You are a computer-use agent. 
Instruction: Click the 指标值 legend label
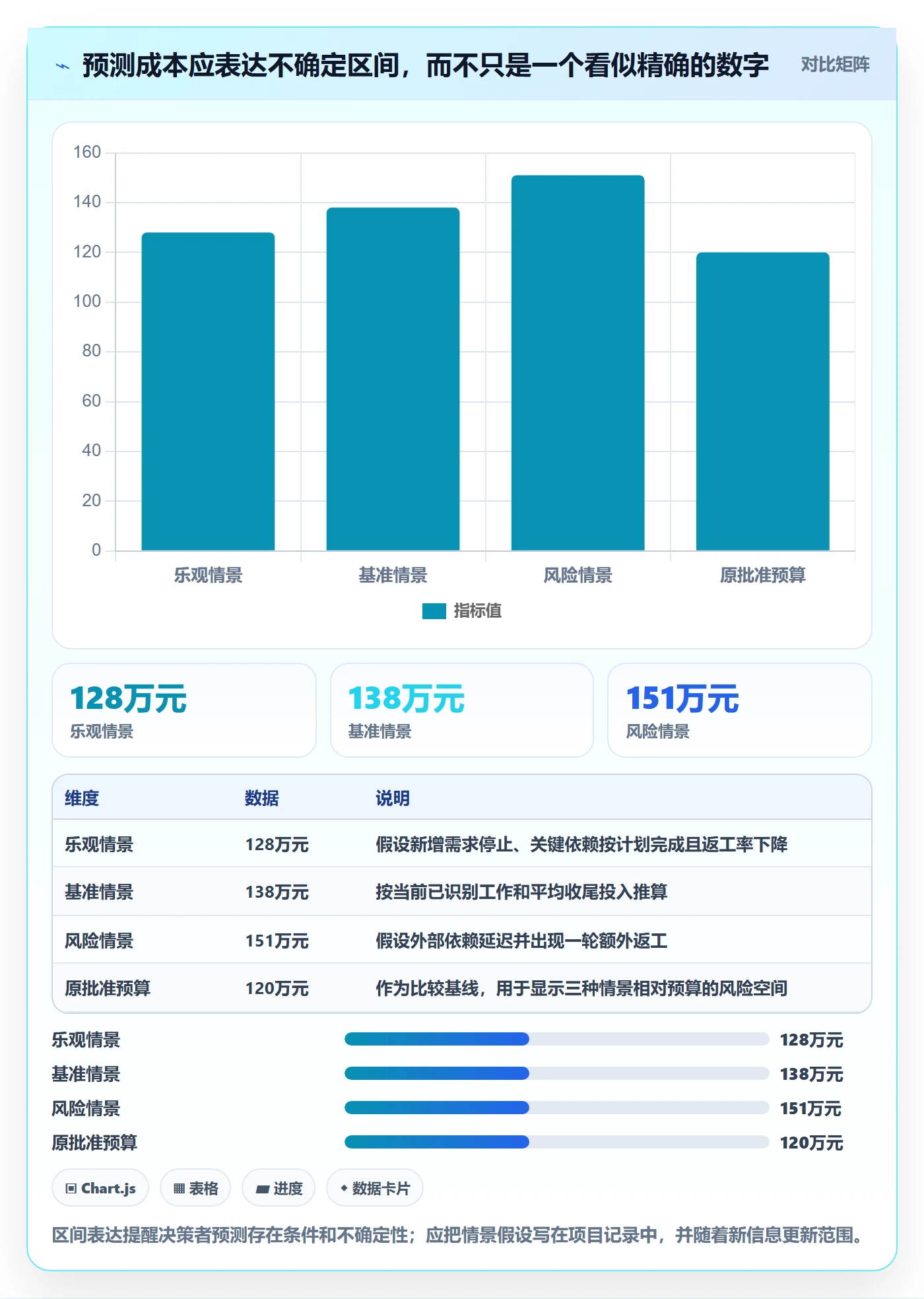click(477, 611)
